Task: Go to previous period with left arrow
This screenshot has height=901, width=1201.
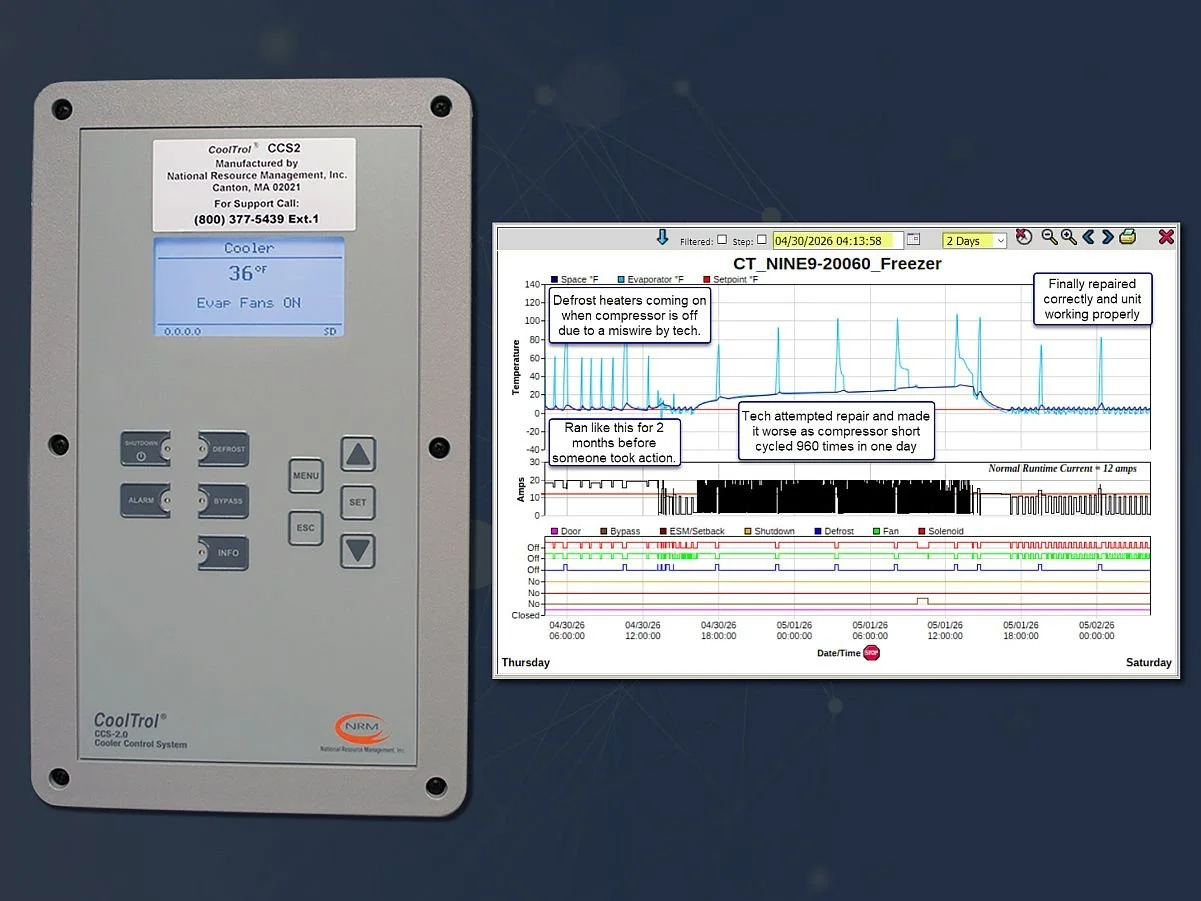Action: [x=1089, y=237]
